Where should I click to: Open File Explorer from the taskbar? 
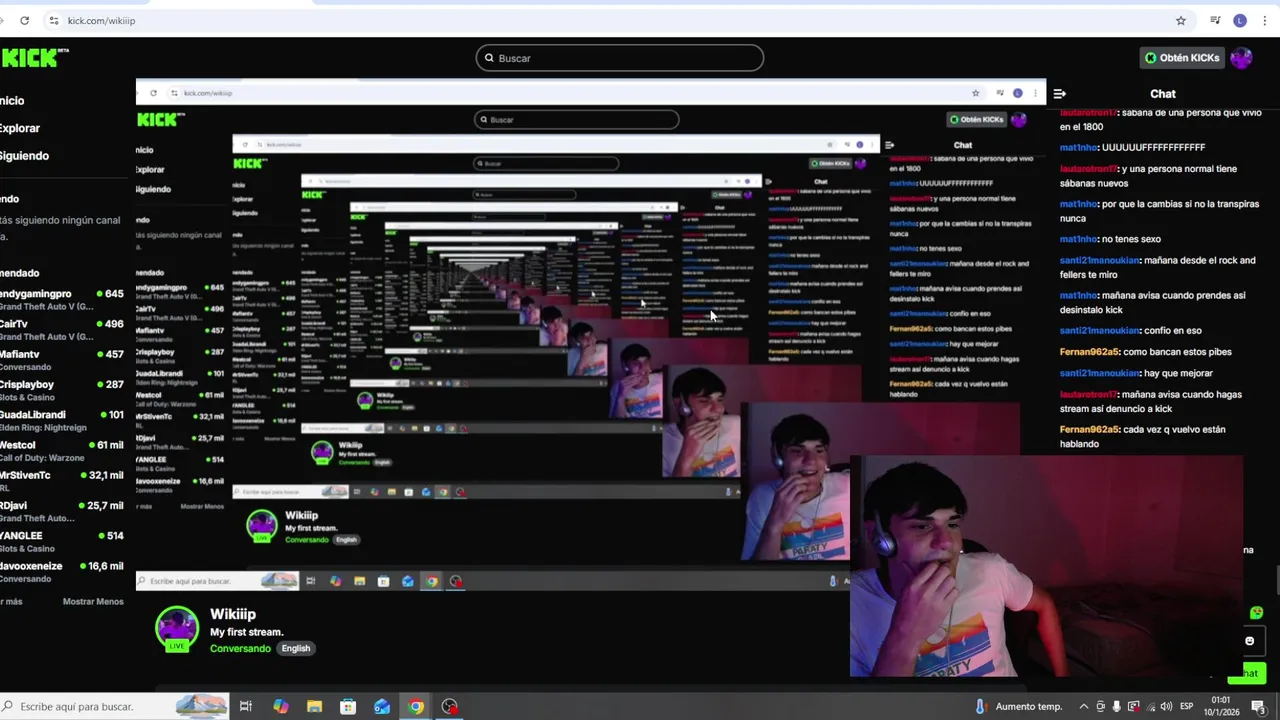(x=314, y=707)
